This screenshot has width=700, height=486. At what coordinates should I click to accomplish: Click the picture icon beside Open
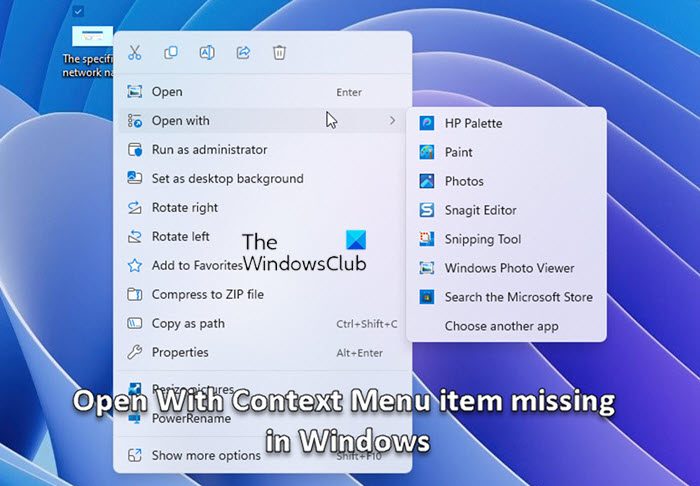(x=135, y=91)
